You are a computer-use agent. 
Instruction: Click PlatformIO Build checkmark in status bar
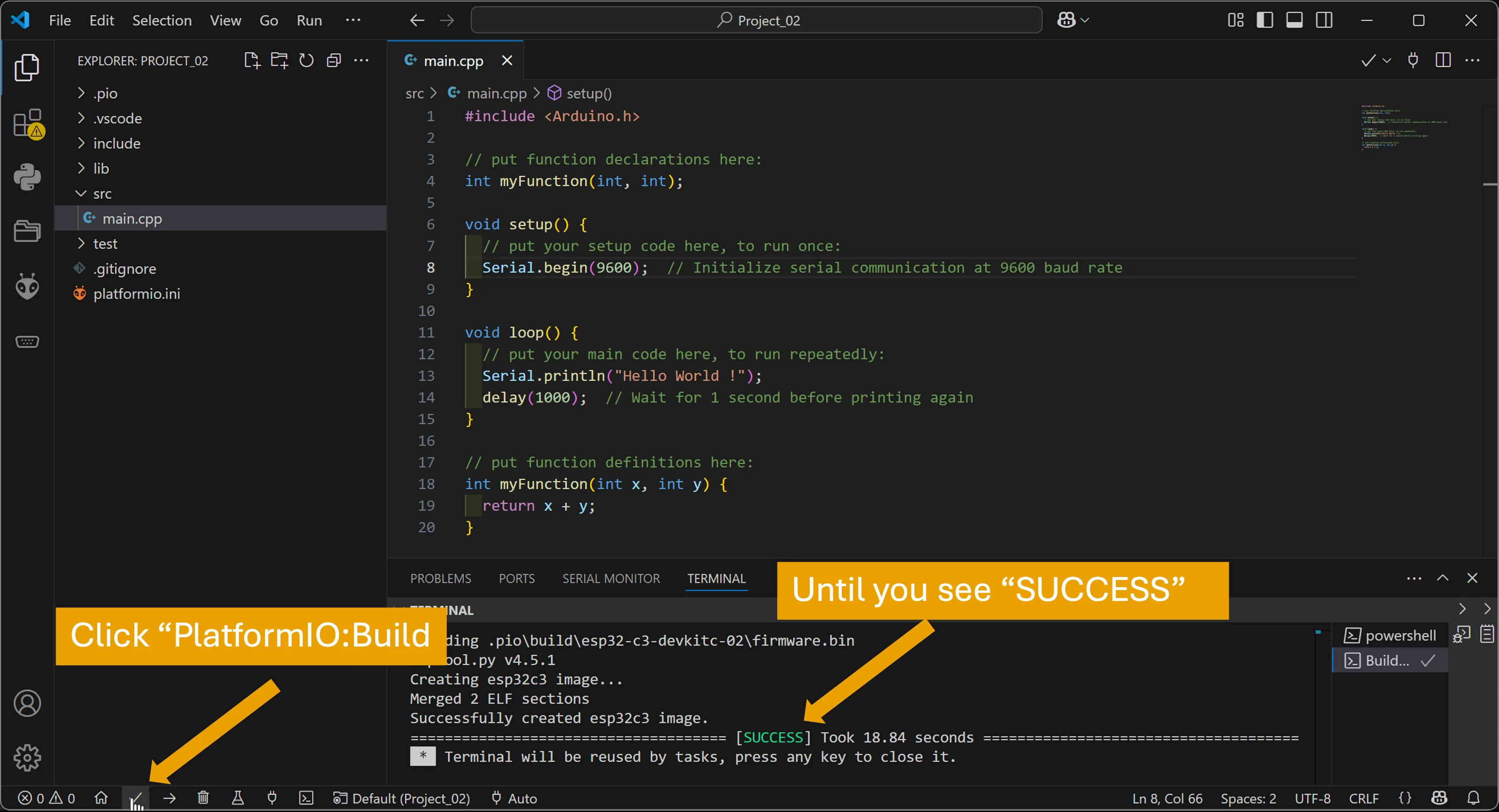[x=135, y=798]
